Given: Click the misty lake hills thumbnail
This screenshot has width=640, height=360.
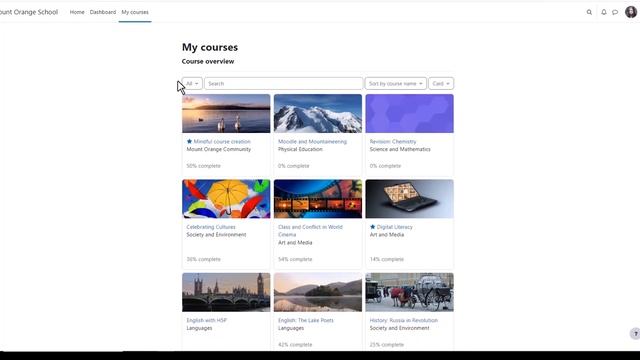Looking at the screenshot, I should tap(318, 292).
